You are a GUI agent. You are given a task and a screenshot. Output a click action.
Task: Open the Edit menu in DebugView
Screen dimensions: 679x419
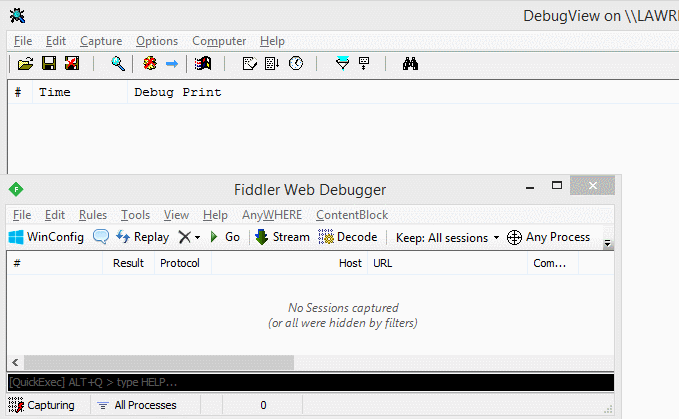click(x=56, y=41)
